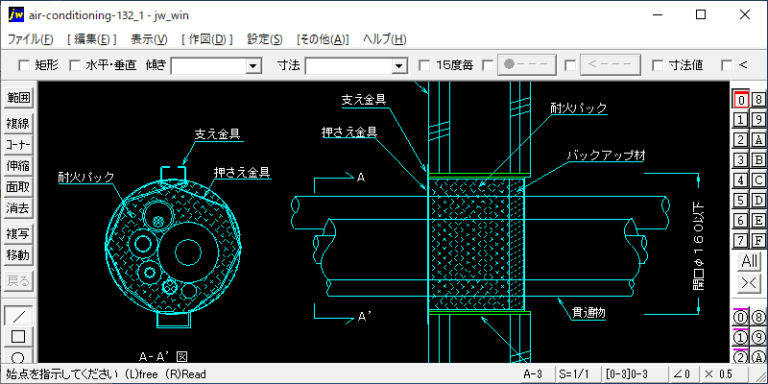Click the arrow-line <--- button
The image size is (768, 384).
(x=610, y=65)
